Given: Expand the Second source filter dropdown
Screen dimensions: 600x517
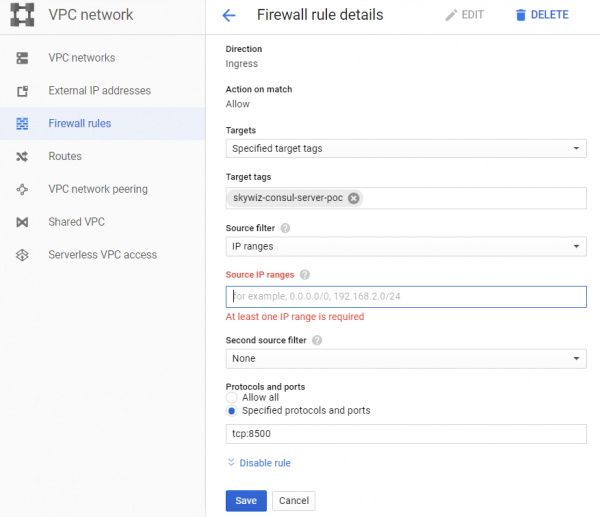Looking at the screenshot, I should 406,358.
